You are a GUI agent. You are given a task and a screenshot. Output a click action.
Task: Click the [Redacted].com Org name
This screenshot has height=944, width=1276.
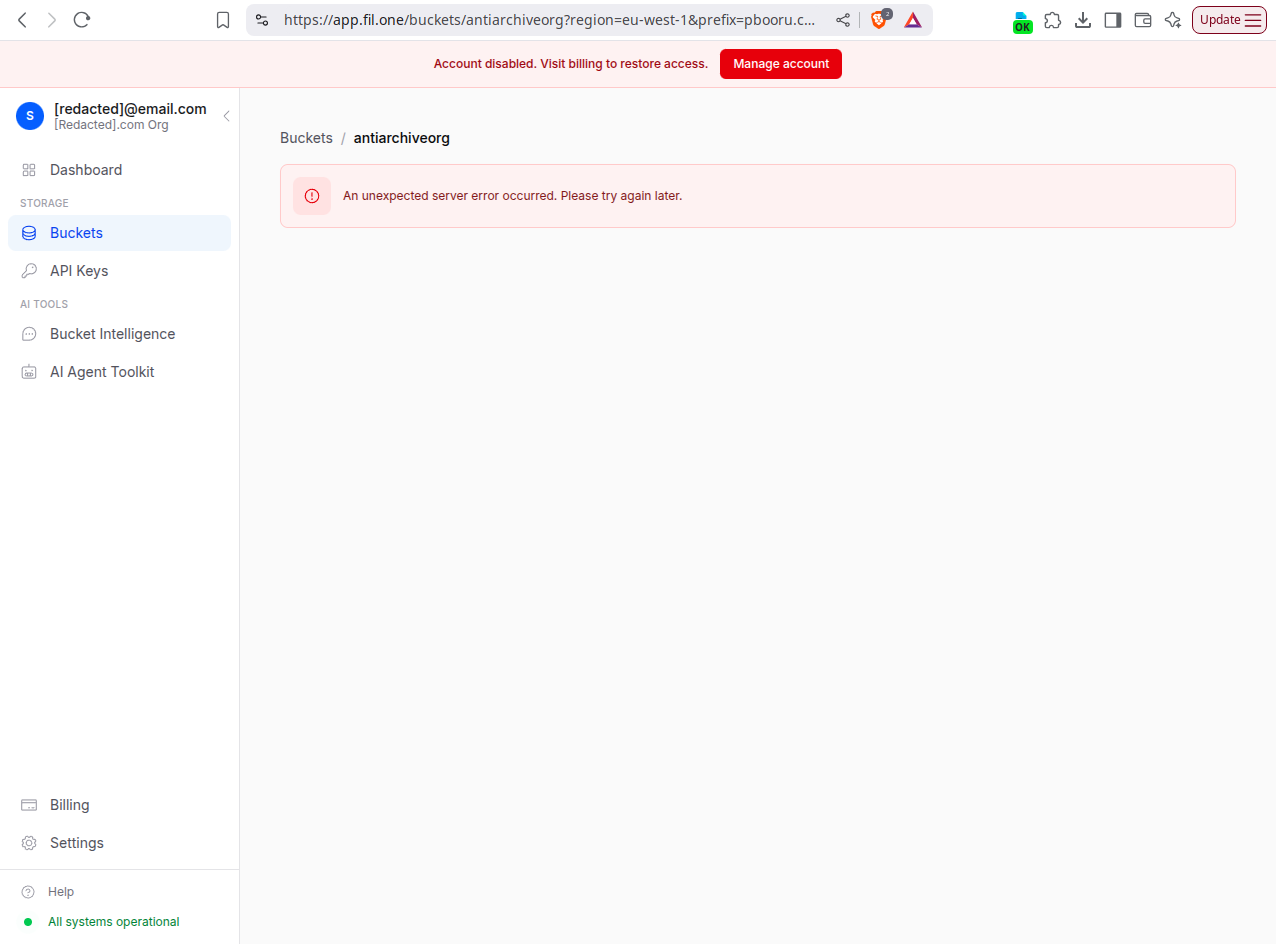(111, 125)
